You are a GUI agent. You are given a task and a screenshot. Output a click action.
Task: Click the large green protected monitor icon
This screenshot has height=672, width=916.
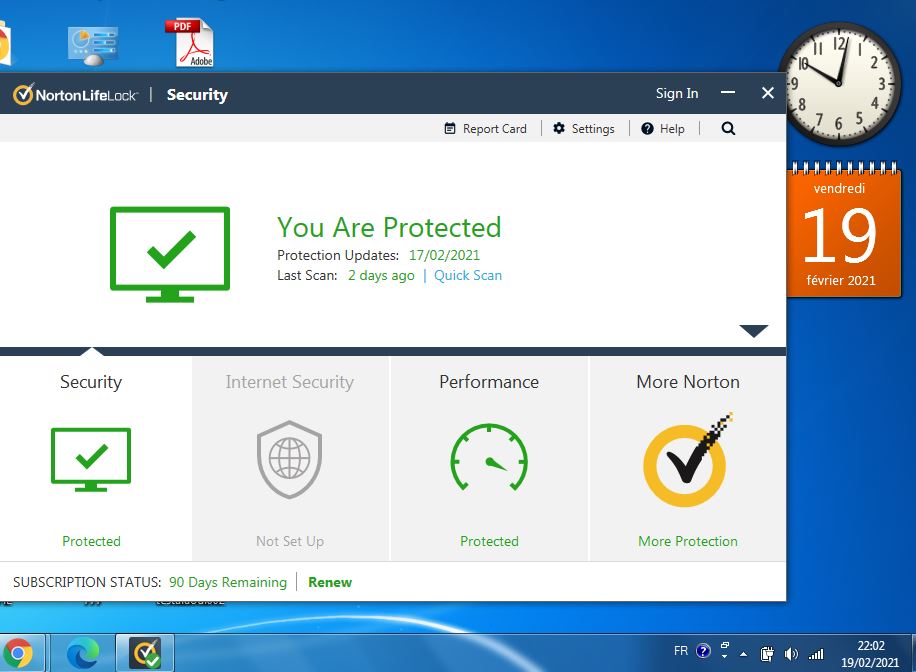click(170, 254)
